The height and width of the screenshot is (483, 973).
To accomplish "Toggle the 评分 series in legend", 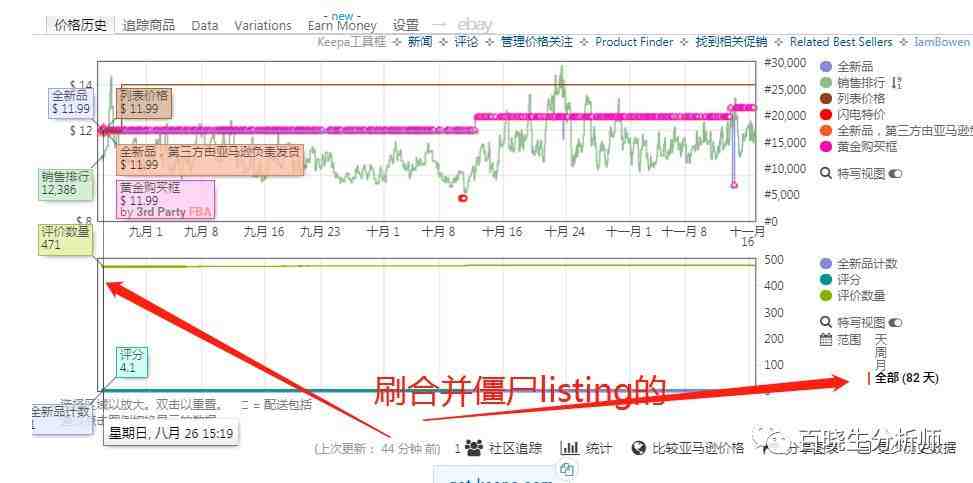I will click(x=841, y=280).
